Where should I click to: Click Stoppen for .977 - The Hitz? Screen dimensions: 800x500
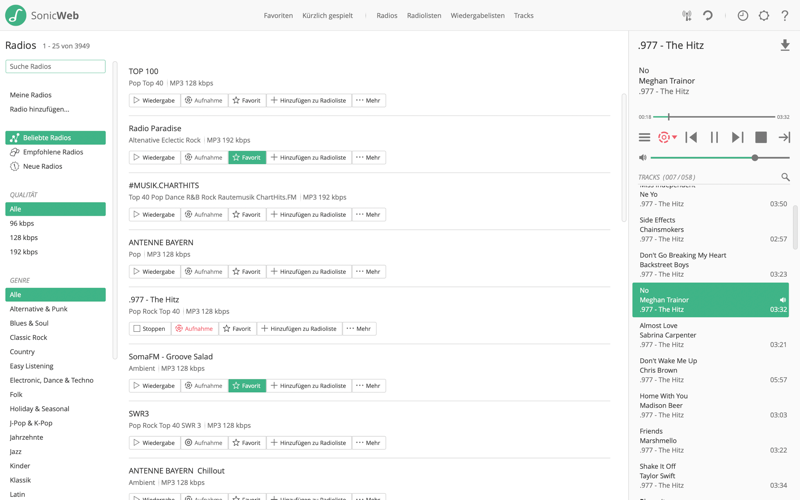click(x=149, y=329)
